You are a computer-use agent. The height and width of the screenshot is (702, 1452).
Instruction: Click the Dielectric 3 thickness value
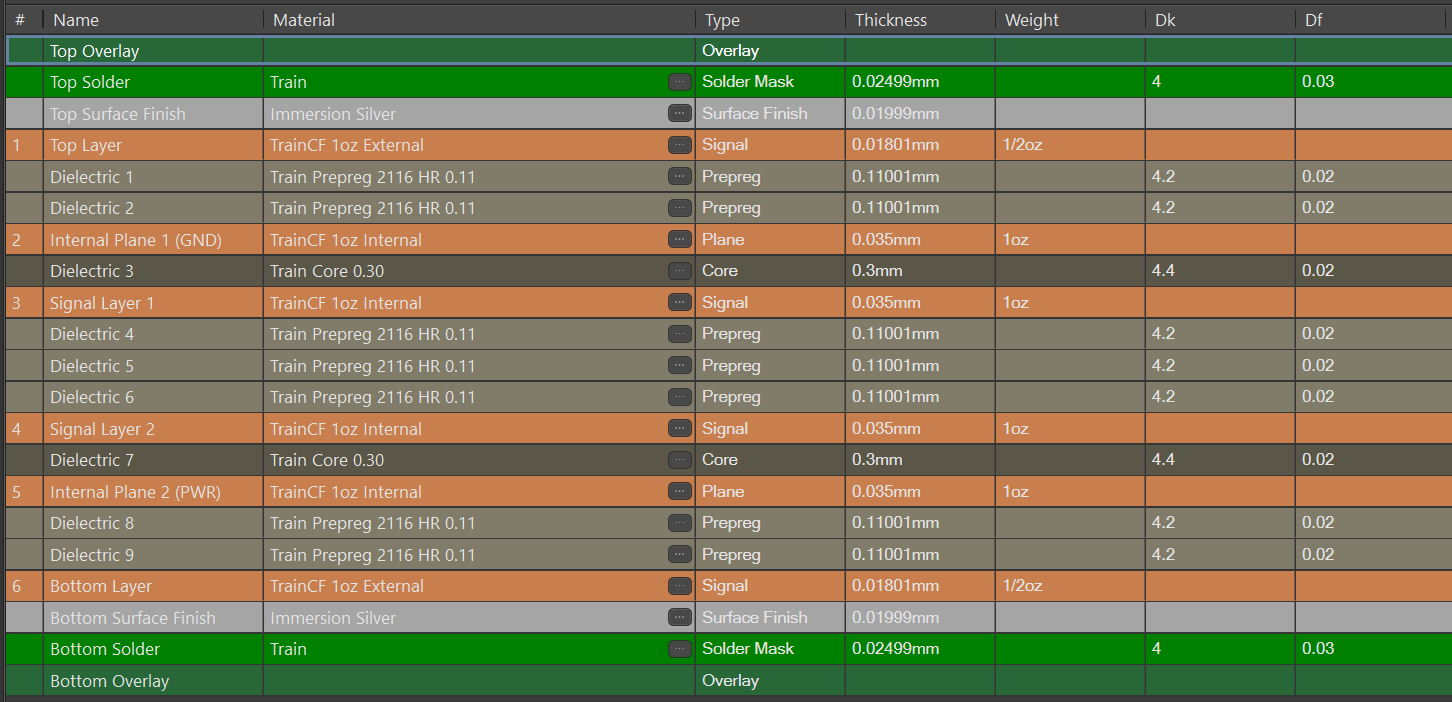[877, 271]
